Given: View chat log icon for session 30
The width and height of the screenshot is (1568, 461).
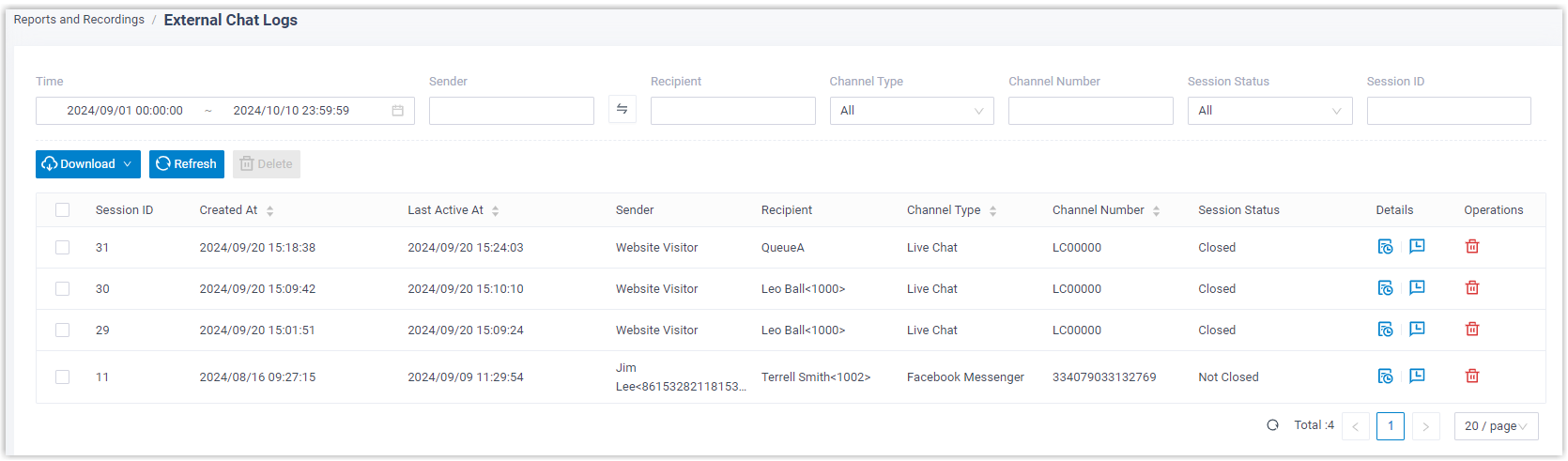Looking at the screenshot, I should pos(1417,288).
